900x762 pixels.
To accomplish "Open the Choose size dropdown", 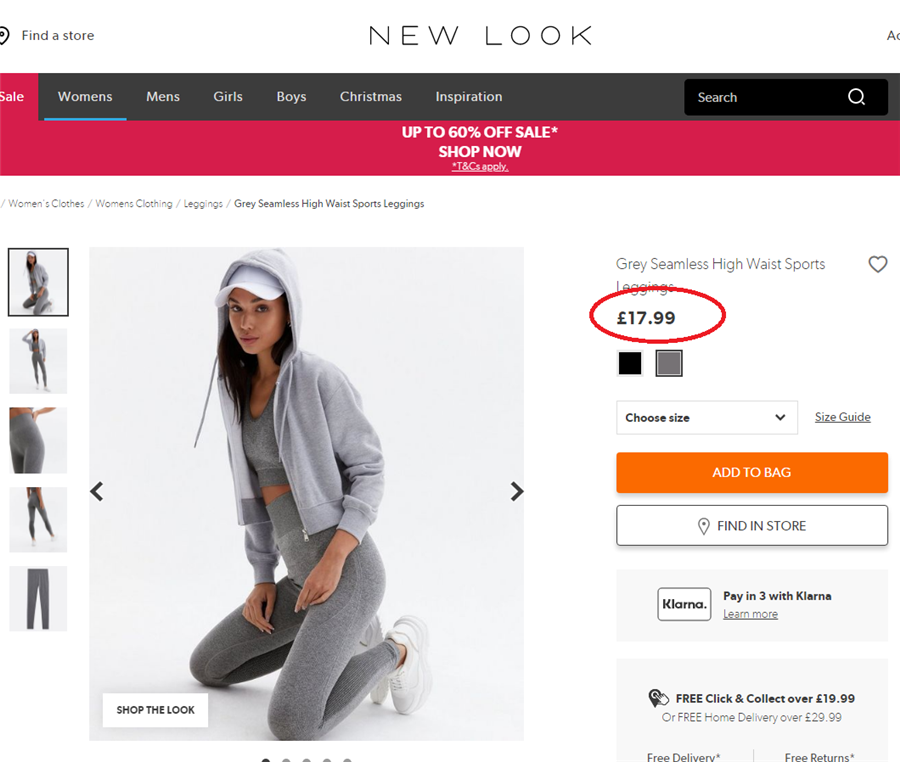I will [x=707, y=418].
